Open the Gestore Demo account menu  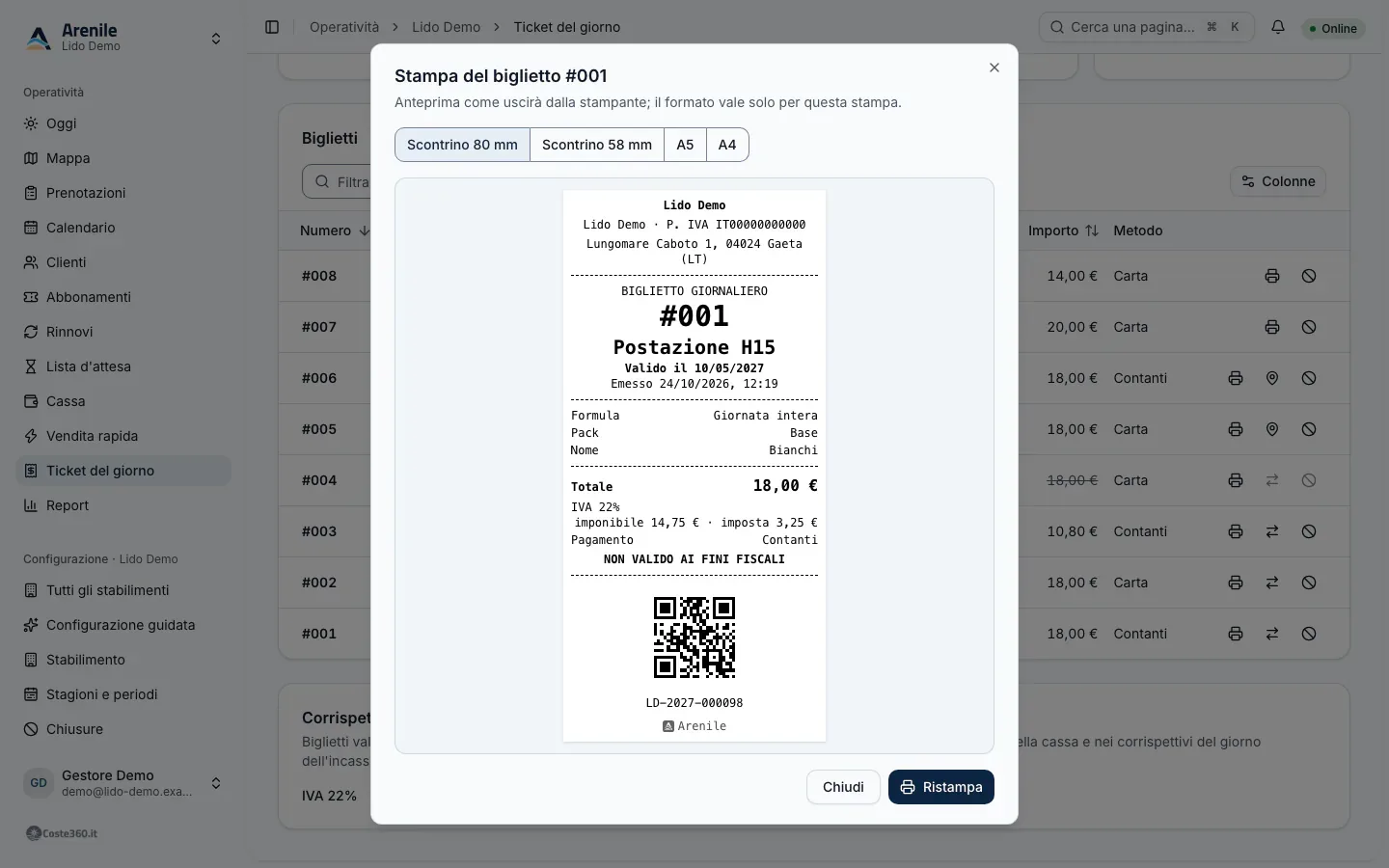point(123,783)
